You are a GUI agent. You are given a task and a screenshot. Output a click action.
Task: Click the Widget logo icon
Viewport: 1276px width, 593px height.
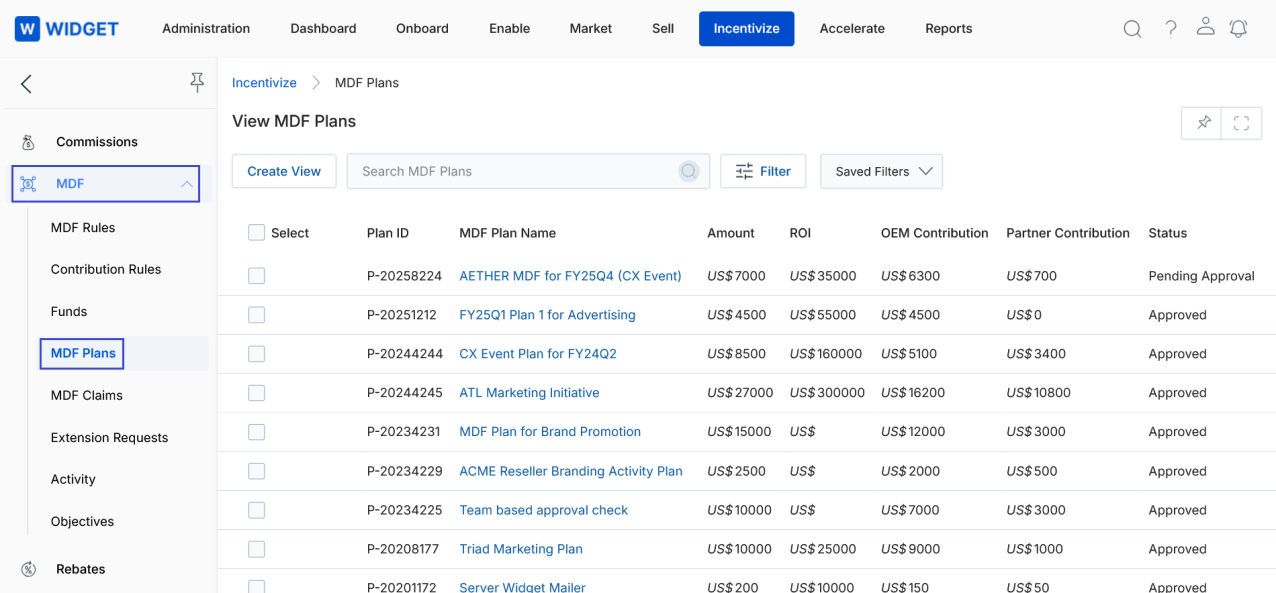coord(28,29)
